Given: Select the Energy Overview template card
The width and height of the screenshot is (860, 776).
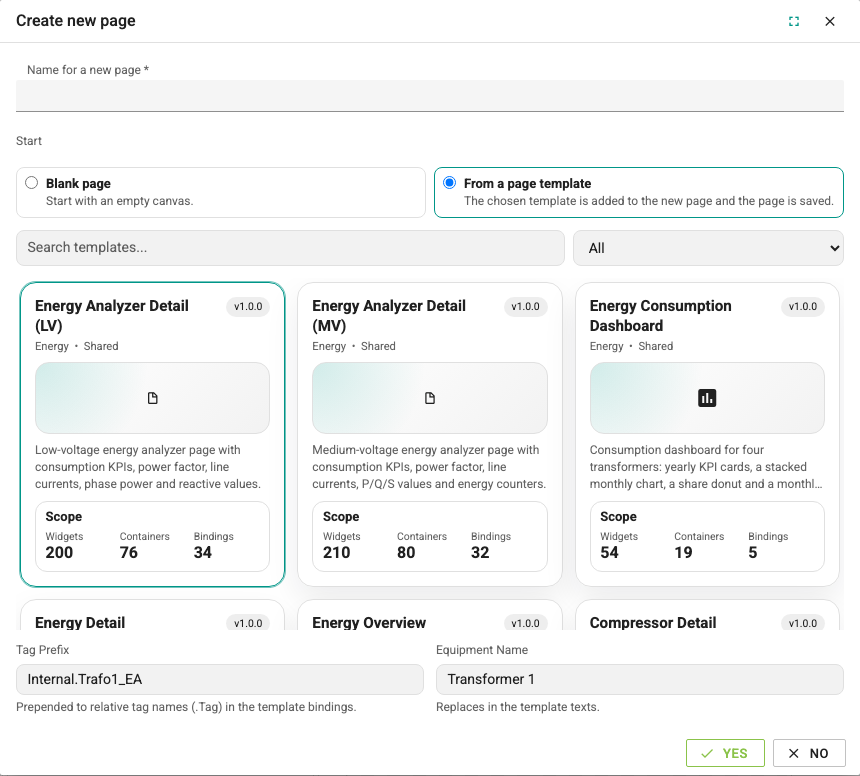Looking at the screenshot, I should click(x=430, y=615).
